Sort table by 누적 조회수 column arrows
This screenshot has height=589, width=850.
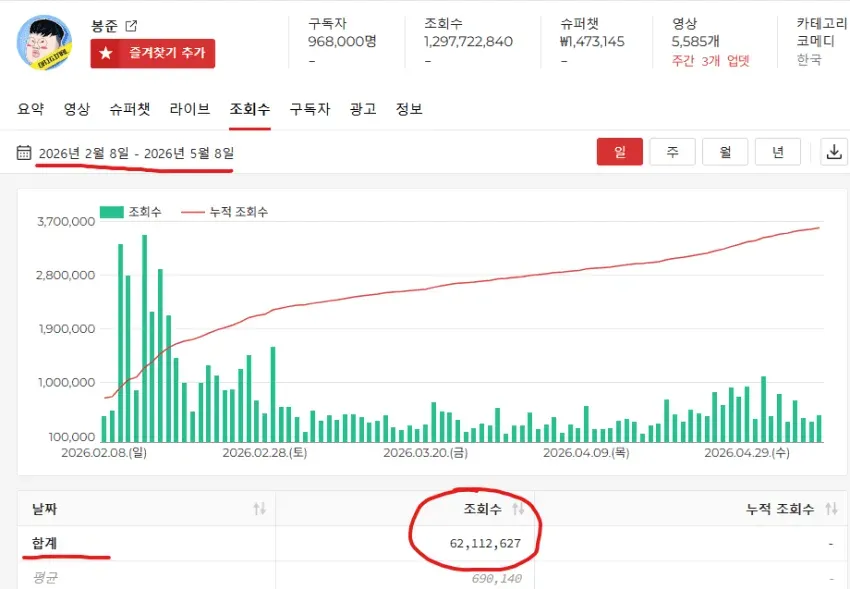pyautogui.click(x=831, y=509)
